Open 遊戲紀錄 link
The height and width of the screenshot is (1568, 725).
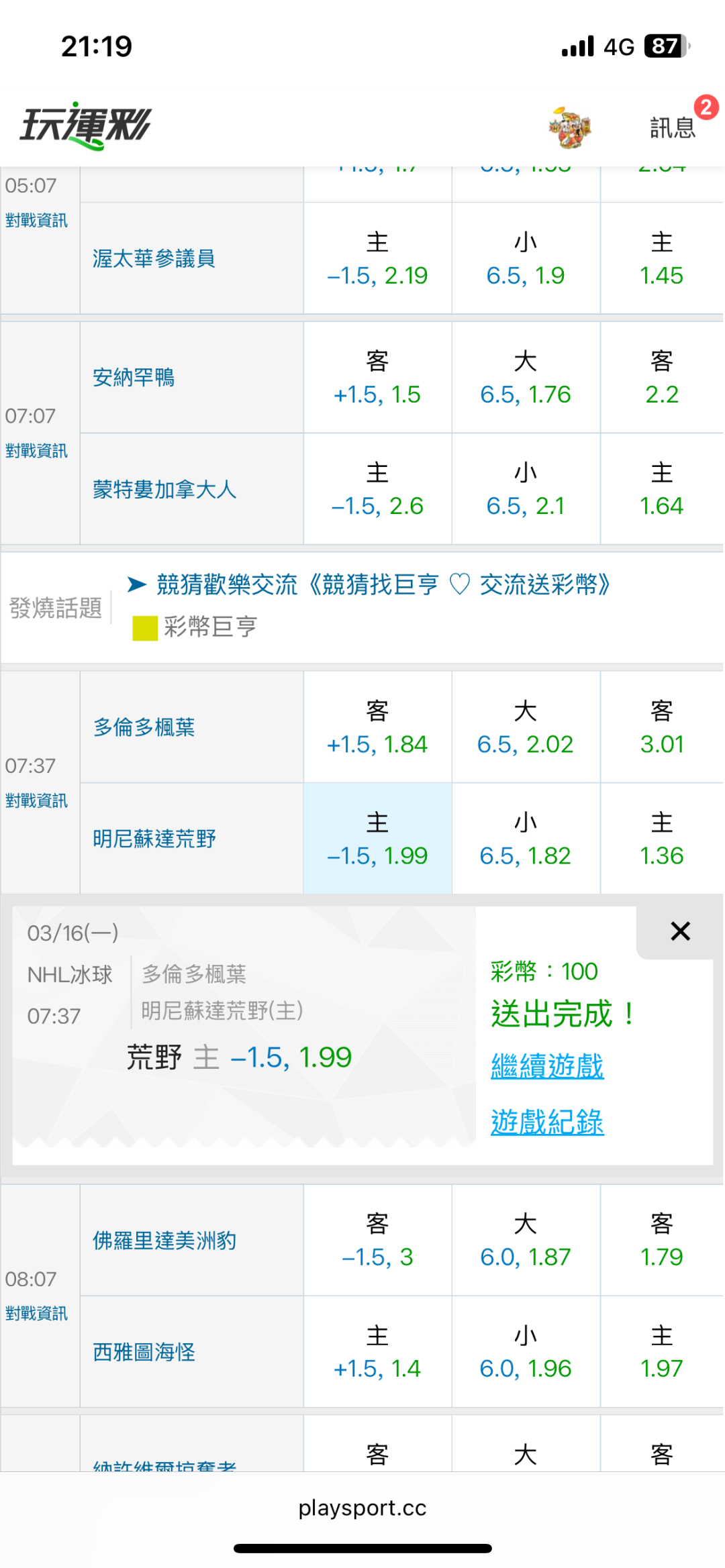pyautogui.click(x=547, y=1122)
